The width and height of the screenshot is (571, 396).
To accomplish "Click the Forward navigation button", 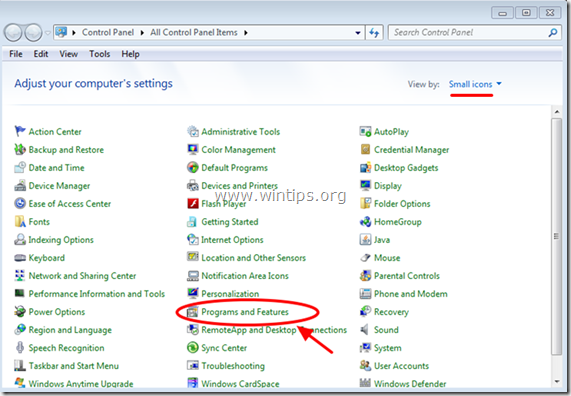I will [34, 33].
